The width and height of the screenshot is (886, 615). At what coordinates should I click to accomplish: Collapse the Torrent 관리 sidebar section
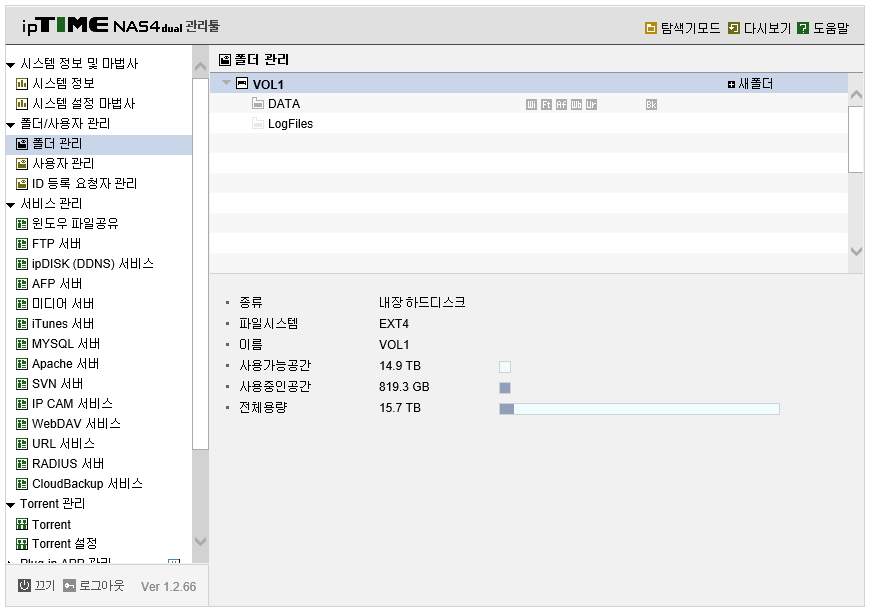tap(10, 505)
